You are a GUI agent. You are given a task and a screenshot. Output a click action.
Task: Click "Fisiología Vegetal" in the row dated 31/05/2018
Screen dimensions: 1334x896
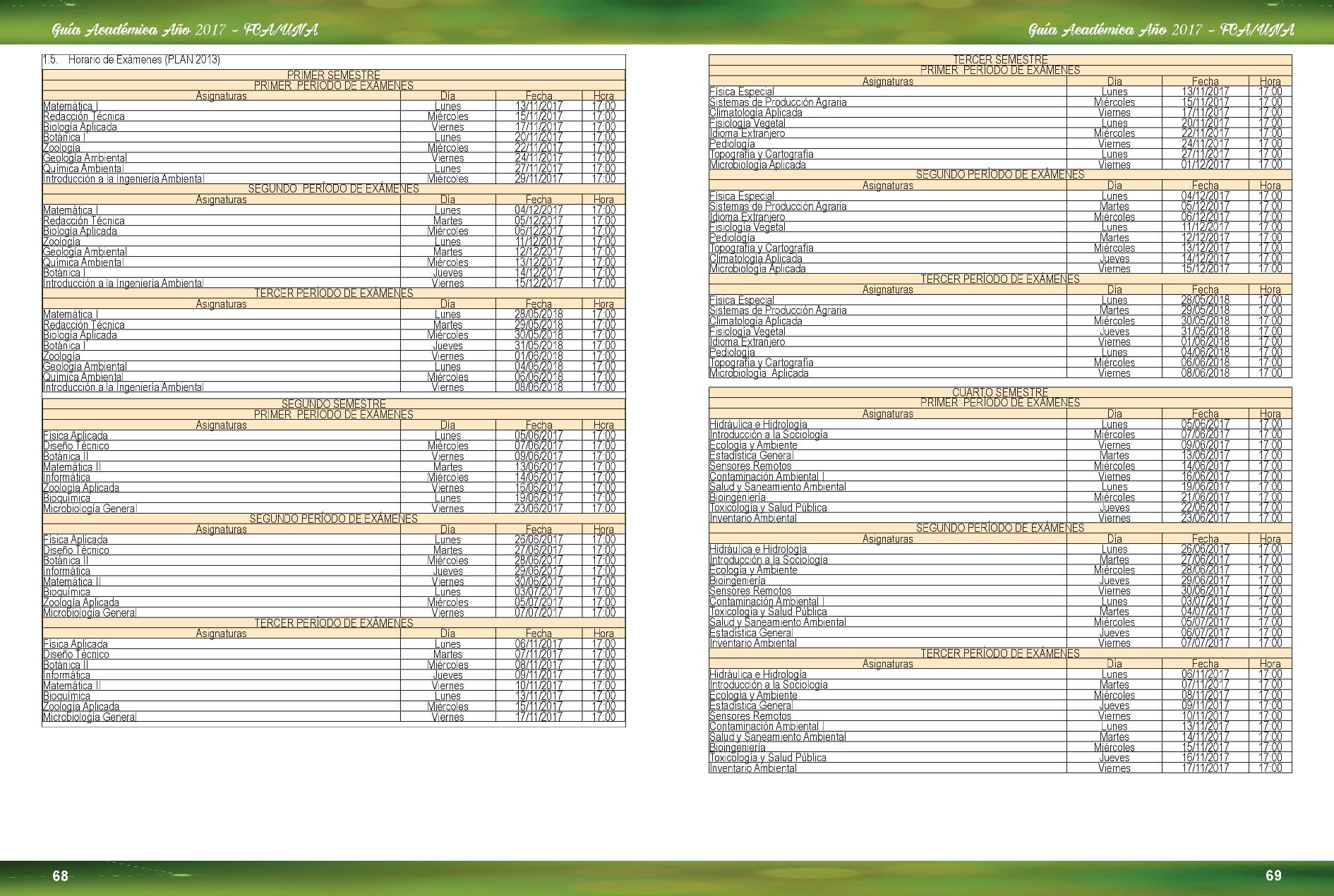[747, 332]
